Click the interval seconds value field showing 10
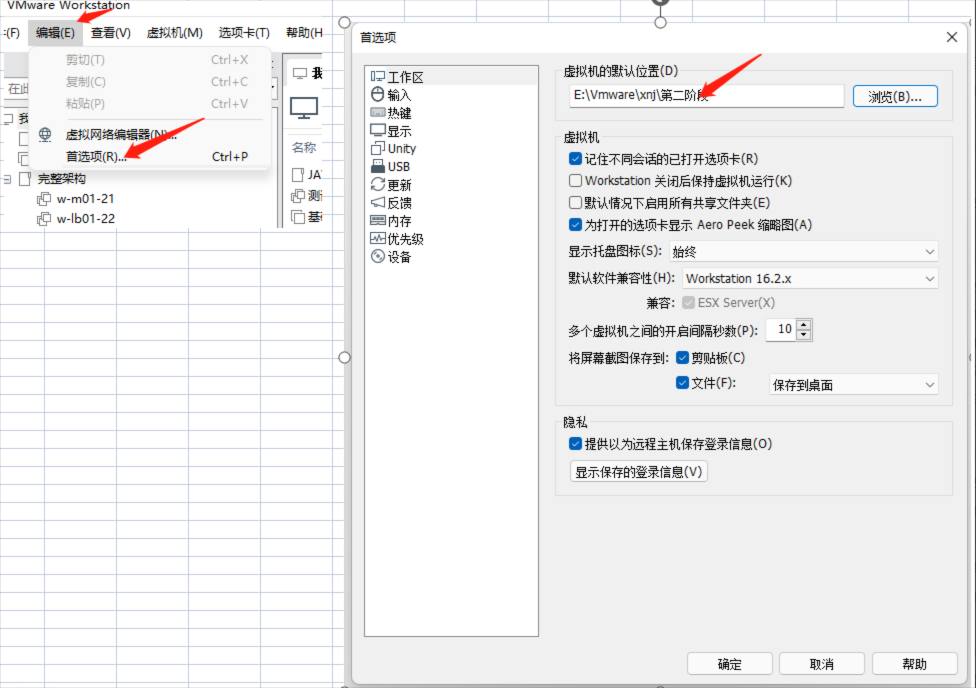Image resolution: width=976 pixels, height=688 pixels. [781, 329]
